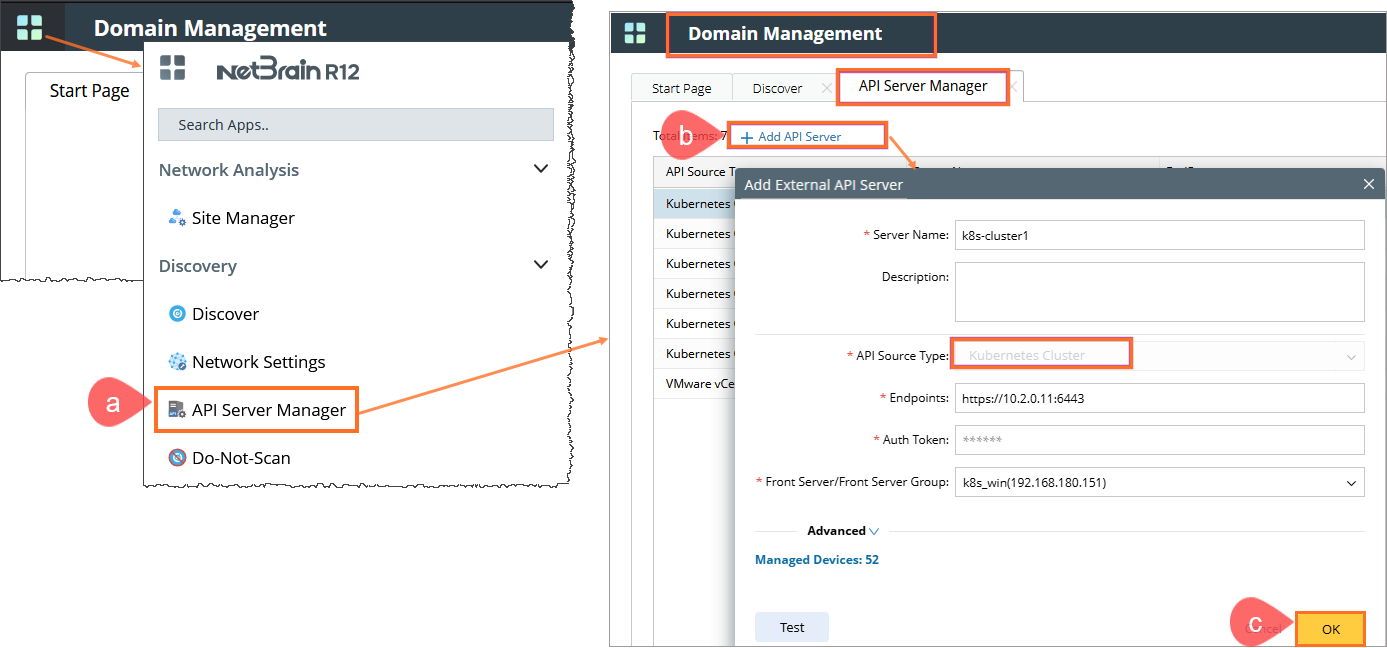Expand the Advanced settings chevron
Viewport: 1387px width, 648px height.
click(874, 532)
